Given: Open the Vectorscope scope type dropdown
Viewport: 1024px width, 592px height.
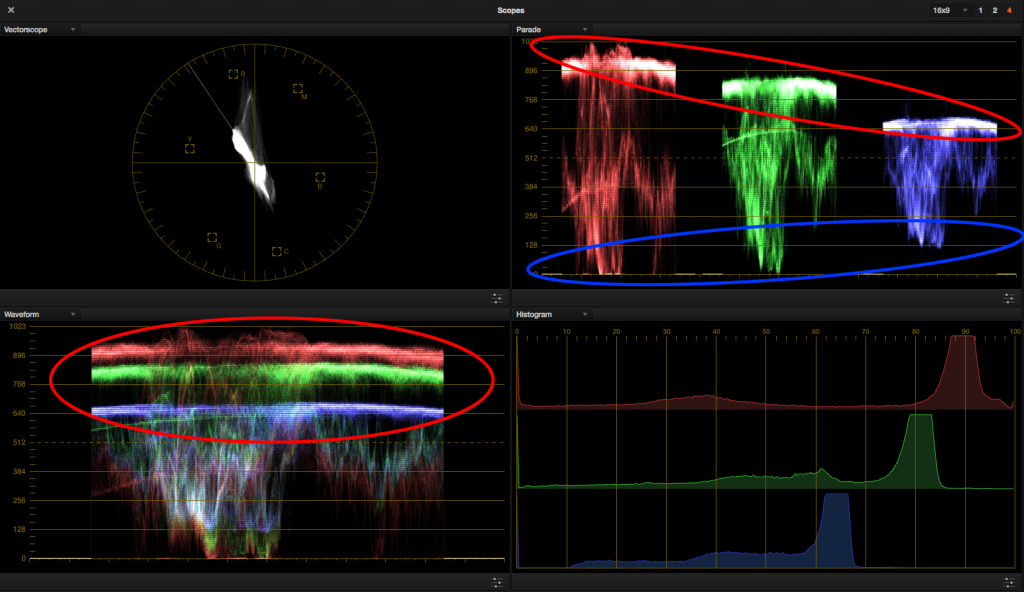Looking at the screenshot, I should [73, 30].
